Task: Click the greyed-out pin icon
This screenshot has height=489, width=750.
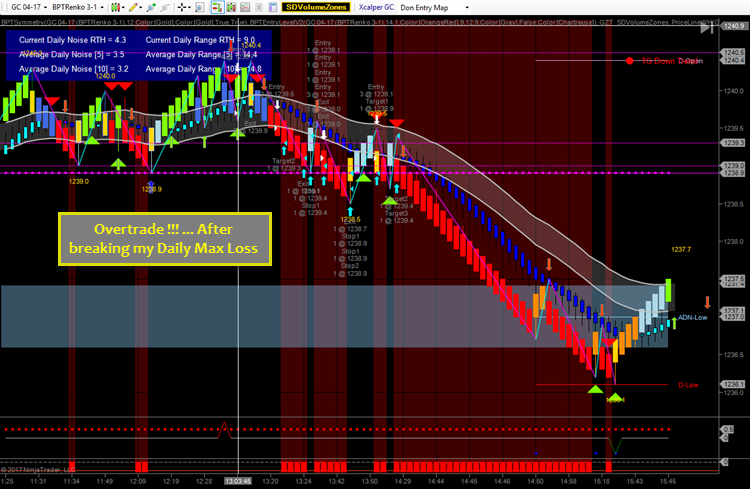Action: tap(165, 7)
